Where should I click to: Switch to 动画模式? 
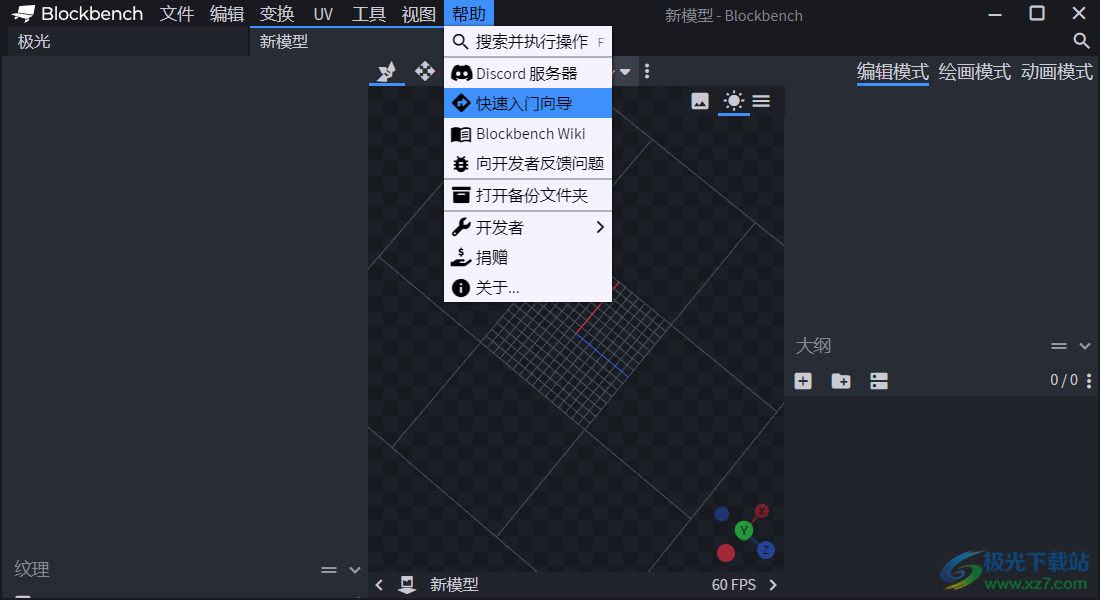[x=1057, y=72]
